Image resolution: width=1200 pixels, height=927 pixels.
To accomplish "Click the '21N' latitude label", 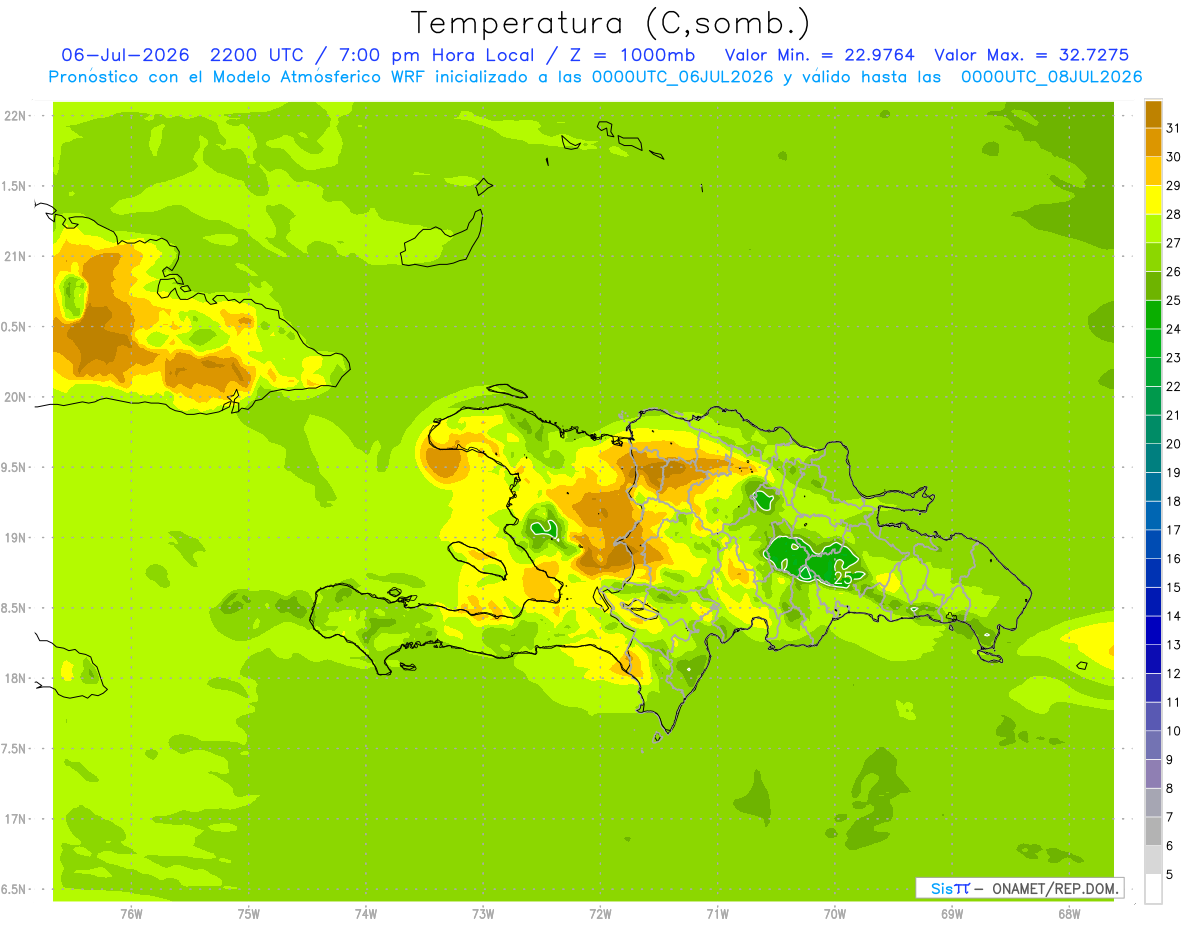I will [15, 257].
